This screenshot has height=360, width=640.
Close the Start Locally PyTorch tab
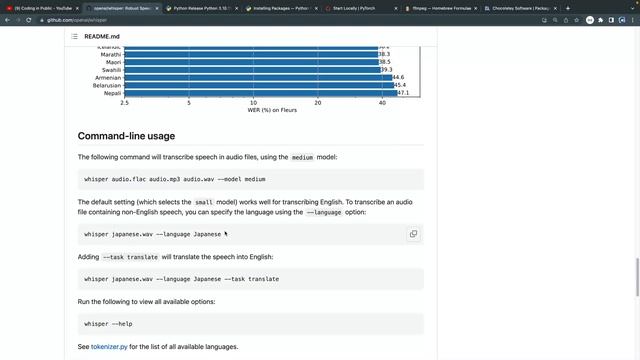click(396, 8)
